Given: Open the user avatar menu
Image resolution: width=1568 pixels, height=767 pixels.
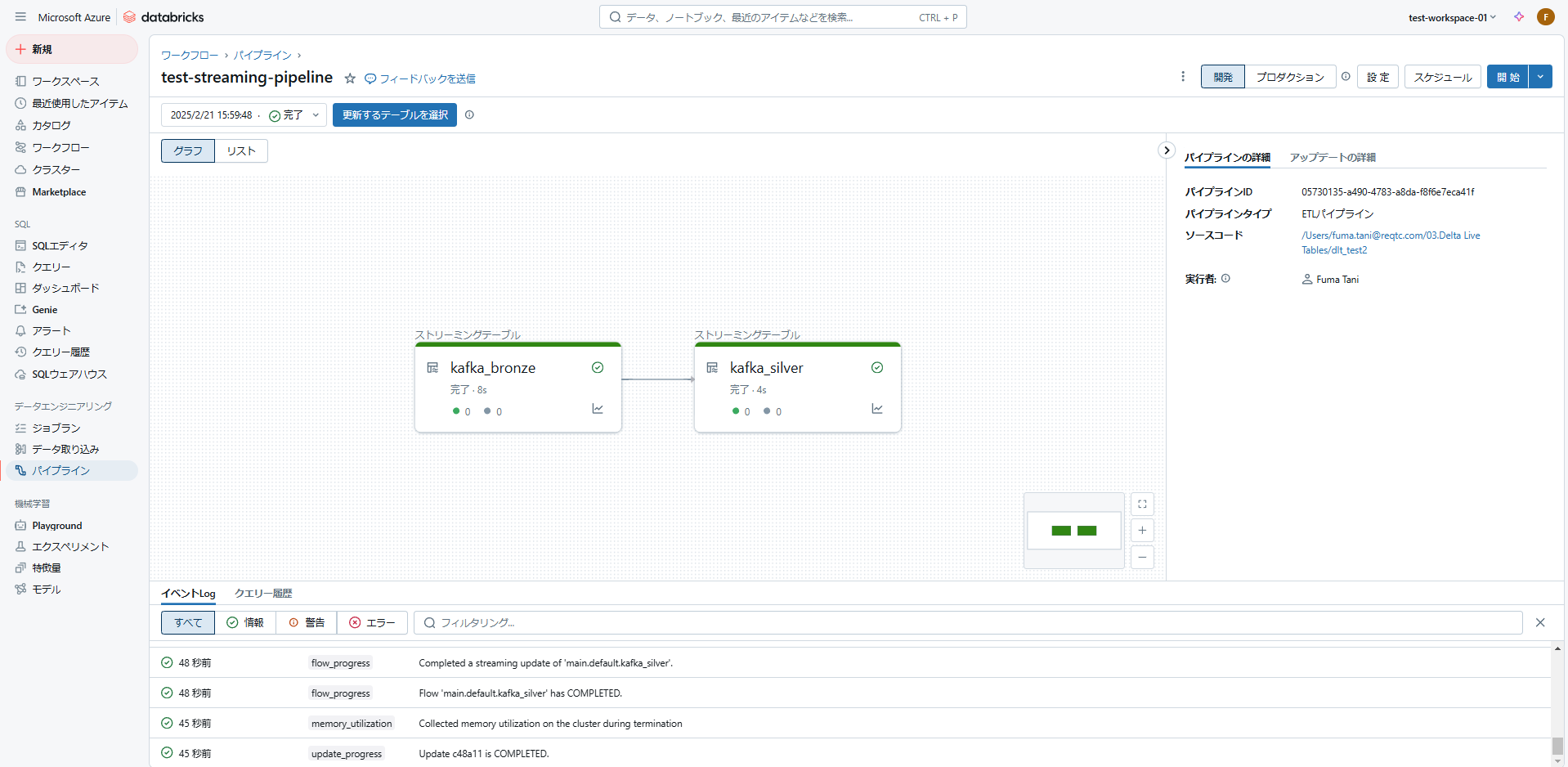Looking at the screenshot, I should [x=1545, y=16].
